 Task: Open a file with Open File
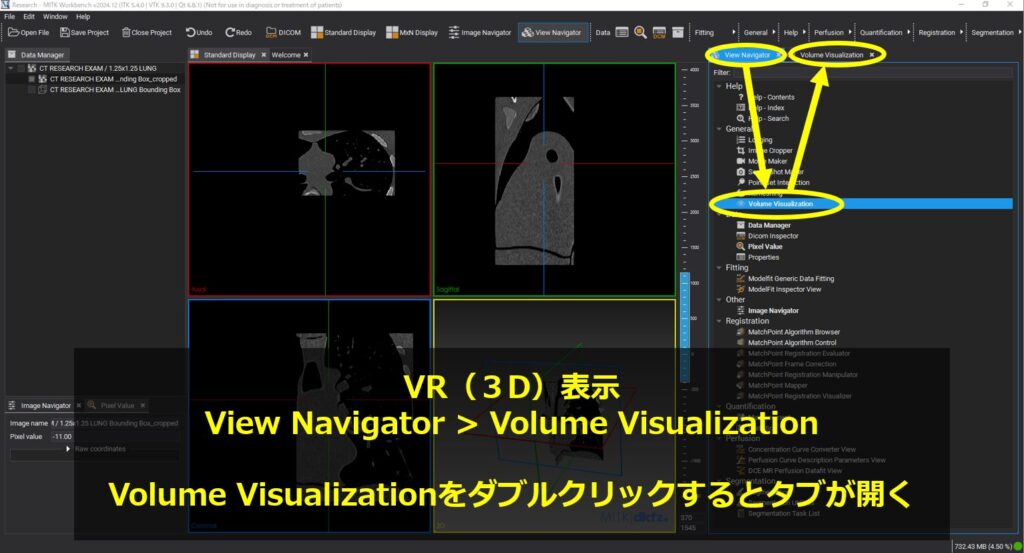pyautogui.click(x=29, y=33)
